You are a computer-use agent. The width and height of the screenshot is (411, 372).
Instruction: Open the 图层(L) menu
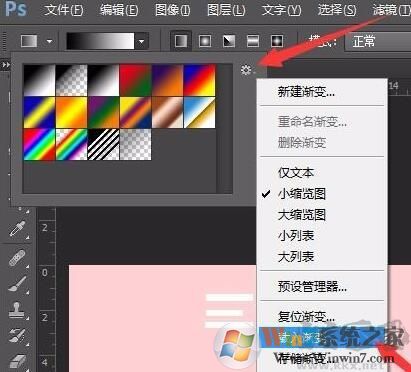click(226, 10)
